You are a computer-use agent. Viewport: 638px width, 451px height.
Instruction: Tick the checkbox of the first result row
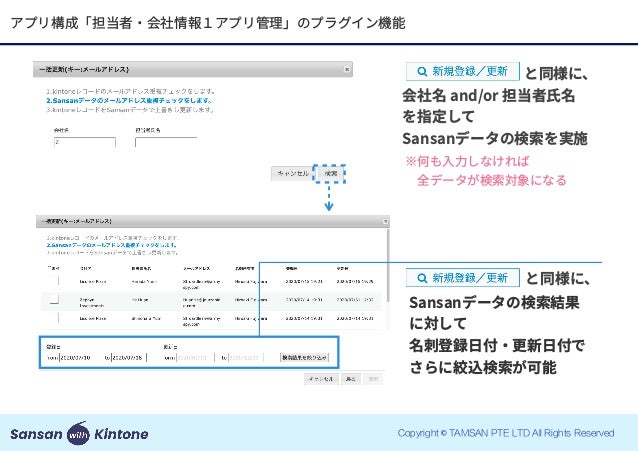point(54,281)
